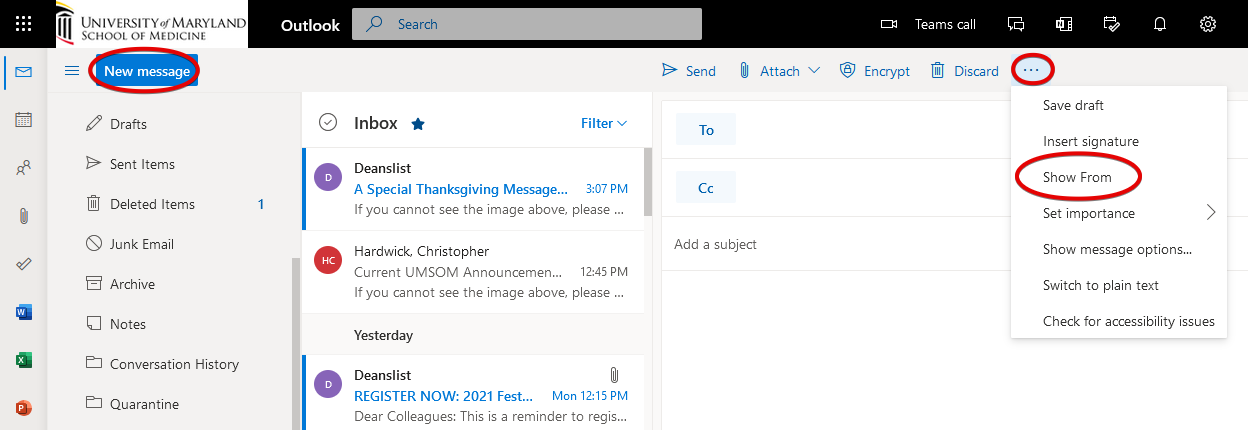
Task: Open the app launcher waffle icon
Action: click(24, 24)
